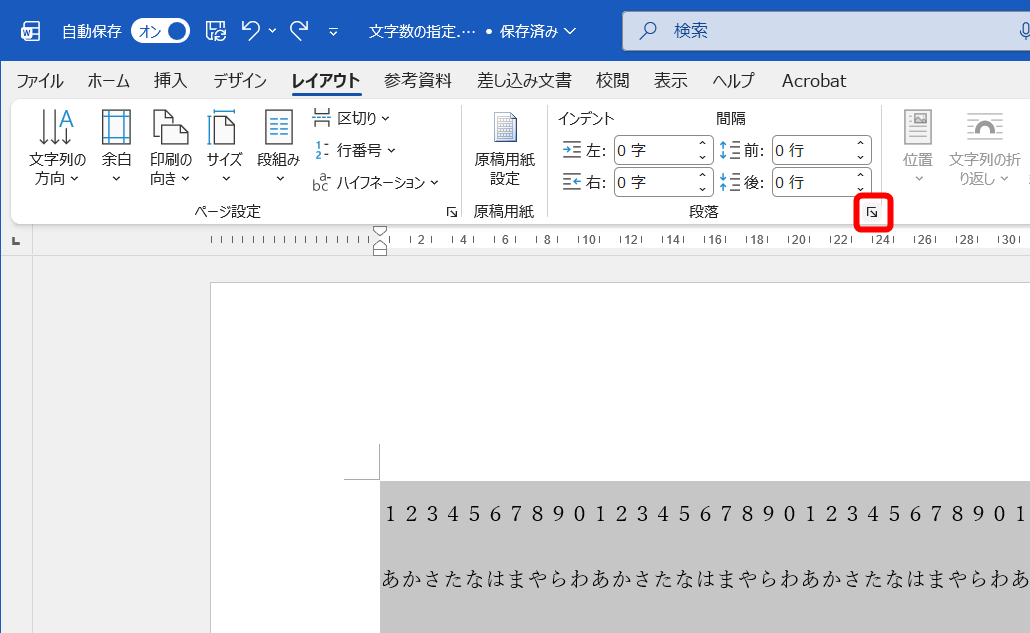Click 原稿用紙設定 manuscript paper button
Viewport: 1030px width, 633px height.
tap(504, 148)
